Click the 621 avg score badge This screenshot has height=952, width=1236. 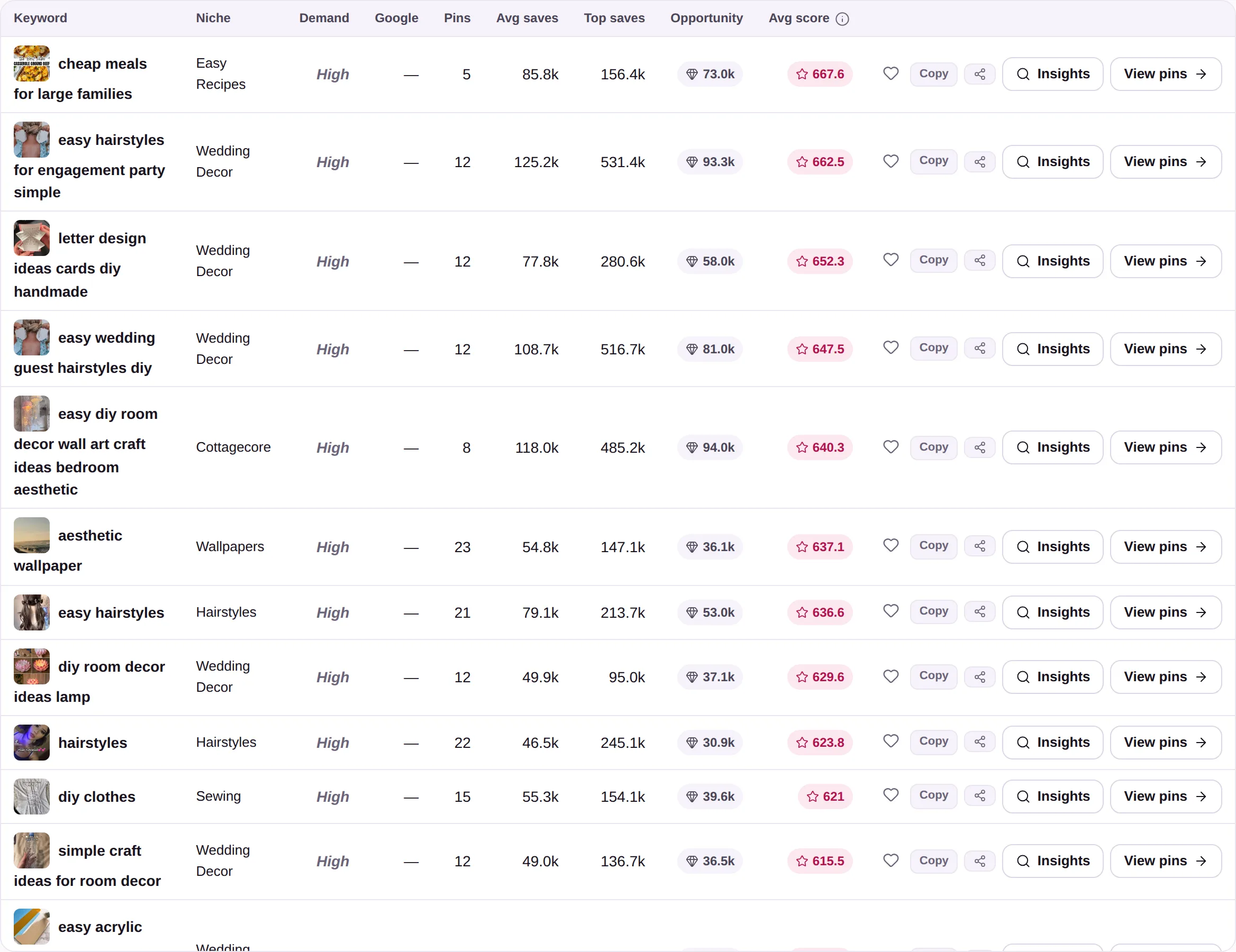point(825,796)
